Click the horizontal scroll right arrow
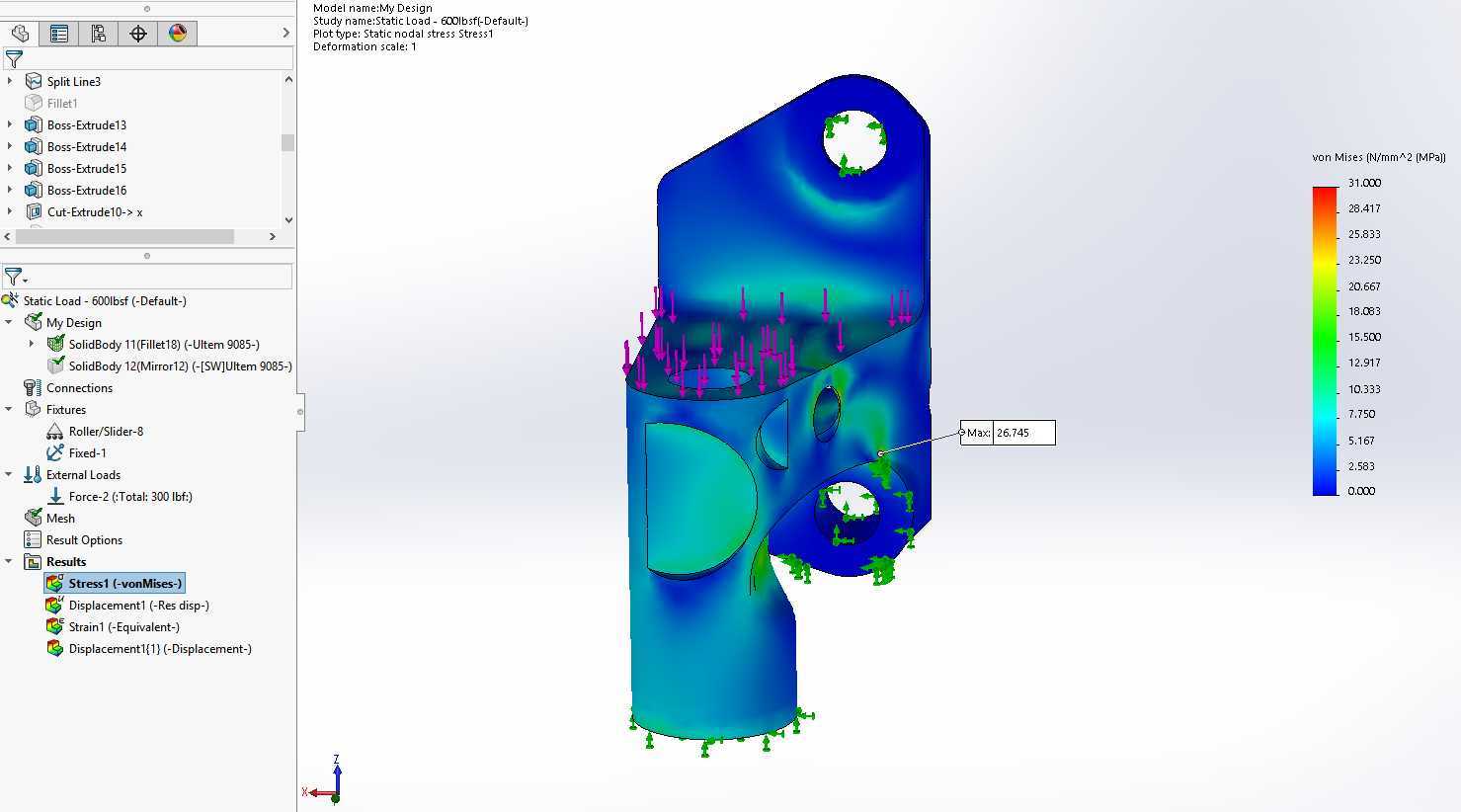 point(273,236)
